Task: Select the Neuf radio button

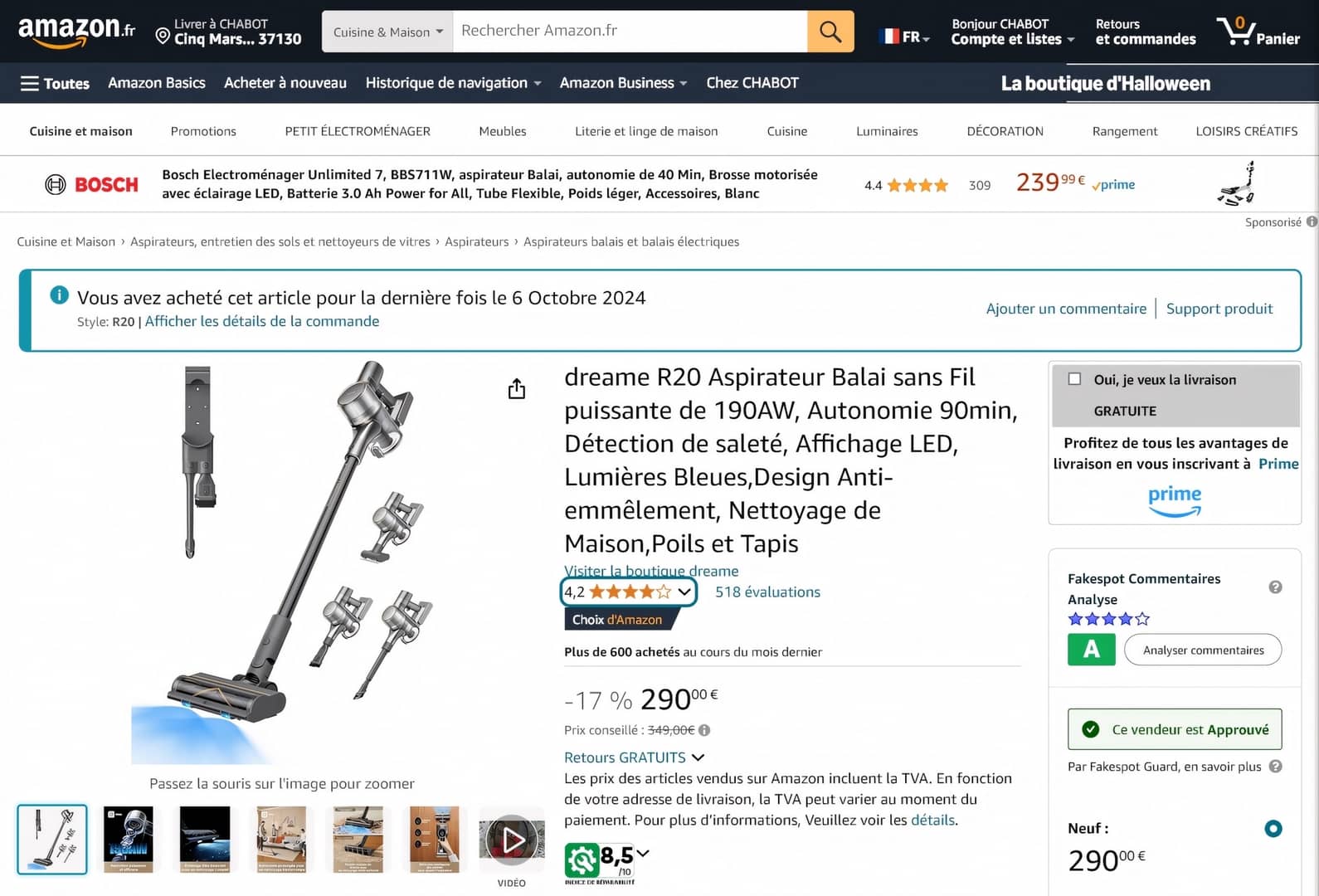Action: pos(1273,828)
